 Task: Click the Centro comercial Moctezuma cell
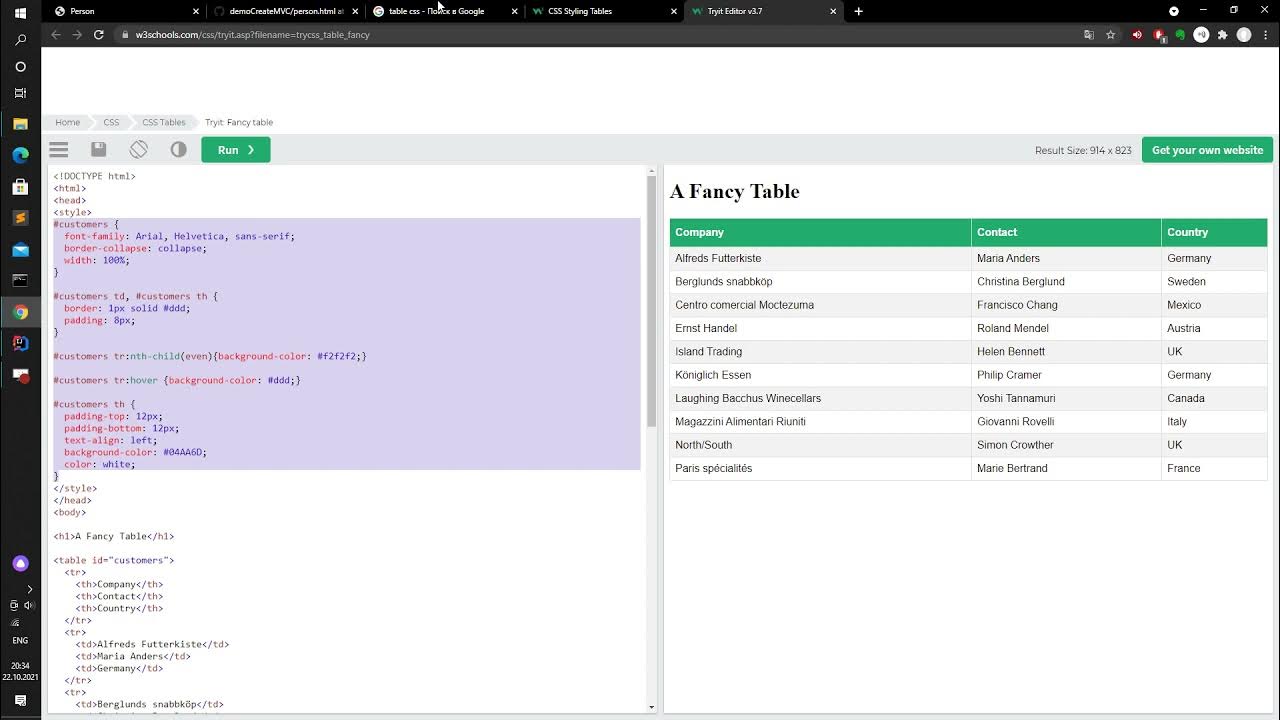tap(820, 305)
